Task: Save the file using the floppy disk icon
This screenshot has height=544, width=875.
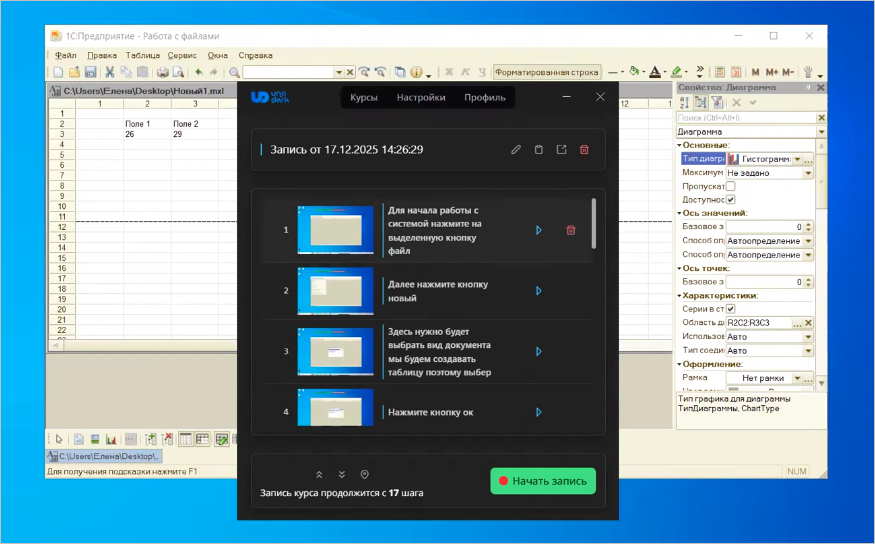Action: tap(90, 72)
